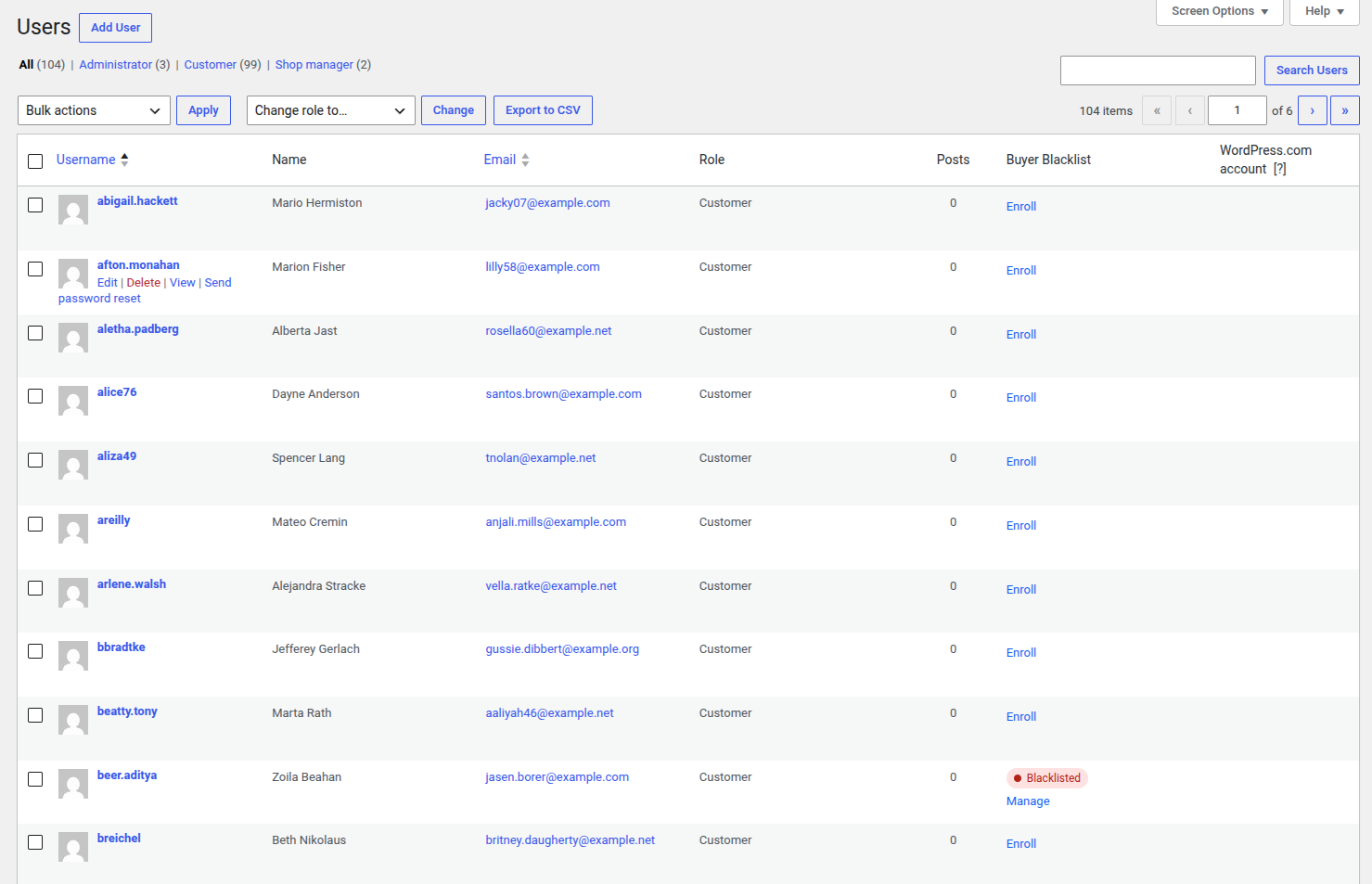
Task: Click avatar icon for beer.aditya
Action: tap(73, 784)
